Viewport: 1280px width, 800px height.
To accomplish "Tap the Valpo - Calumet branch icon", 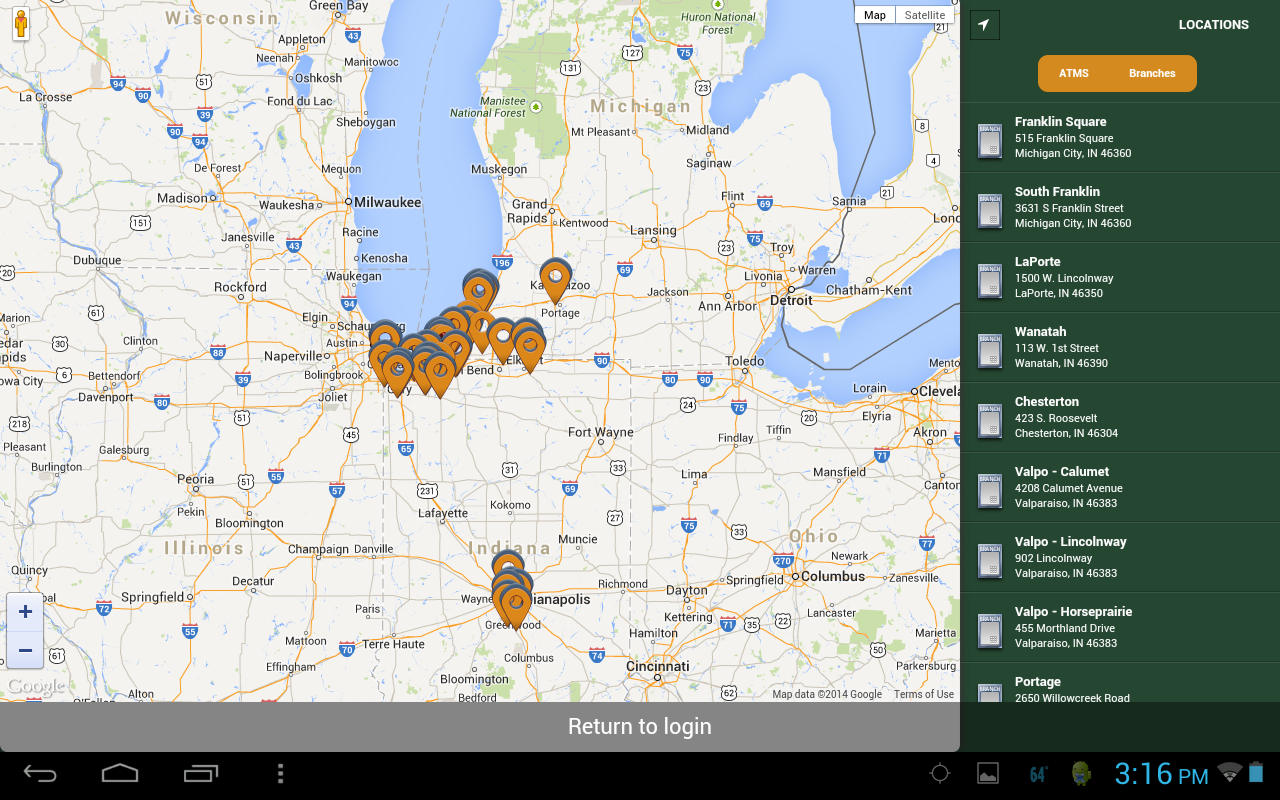I will click(x=989, y=490).
